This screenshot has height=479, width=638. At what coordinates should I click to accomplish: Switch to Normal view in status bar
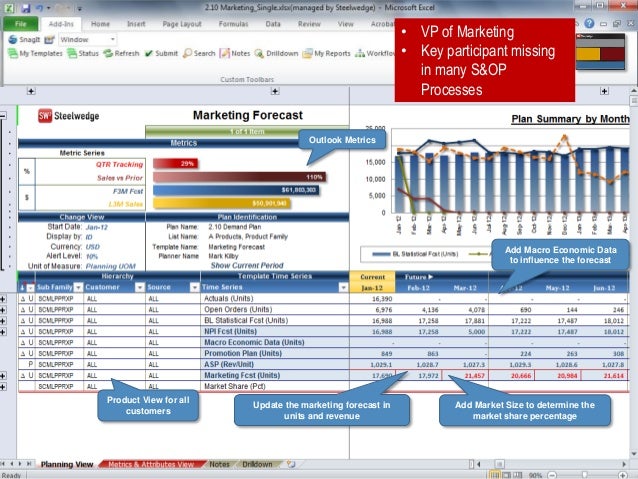494,475
